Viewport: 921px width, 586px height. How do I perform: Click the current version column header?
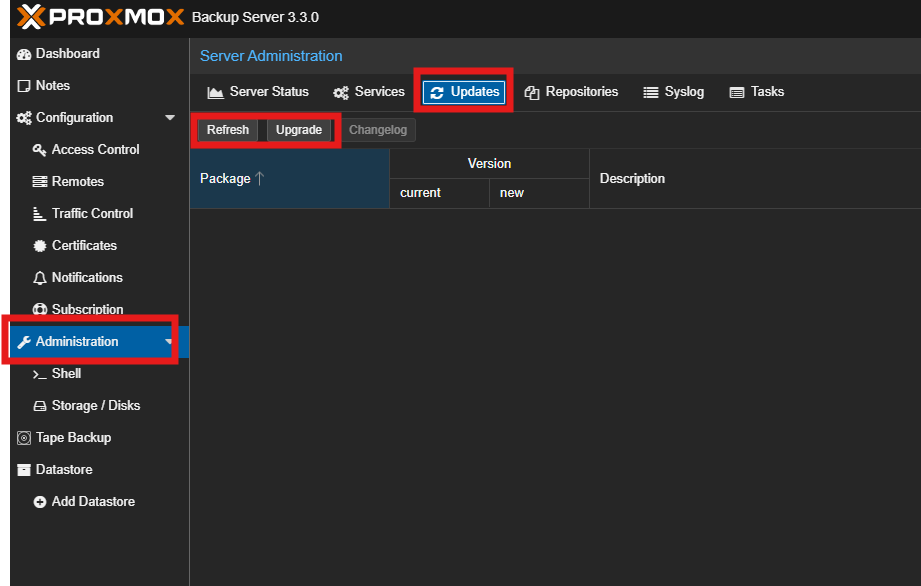439,193
